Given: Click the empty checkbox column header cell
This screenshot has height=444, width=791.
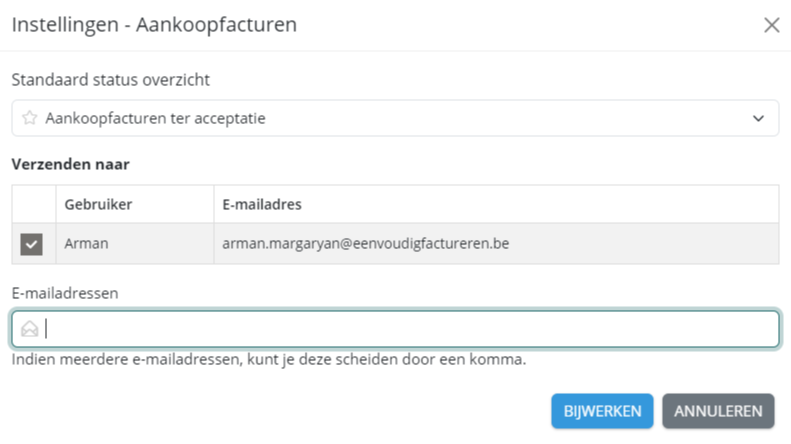Looking at the screenshot, I should (x=33, y=204).
